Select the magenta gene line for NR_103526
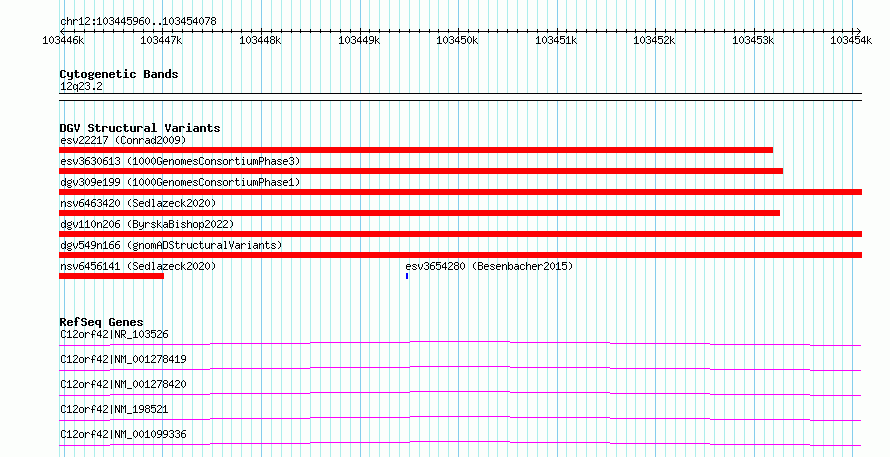890x457 pixels. 460,343
